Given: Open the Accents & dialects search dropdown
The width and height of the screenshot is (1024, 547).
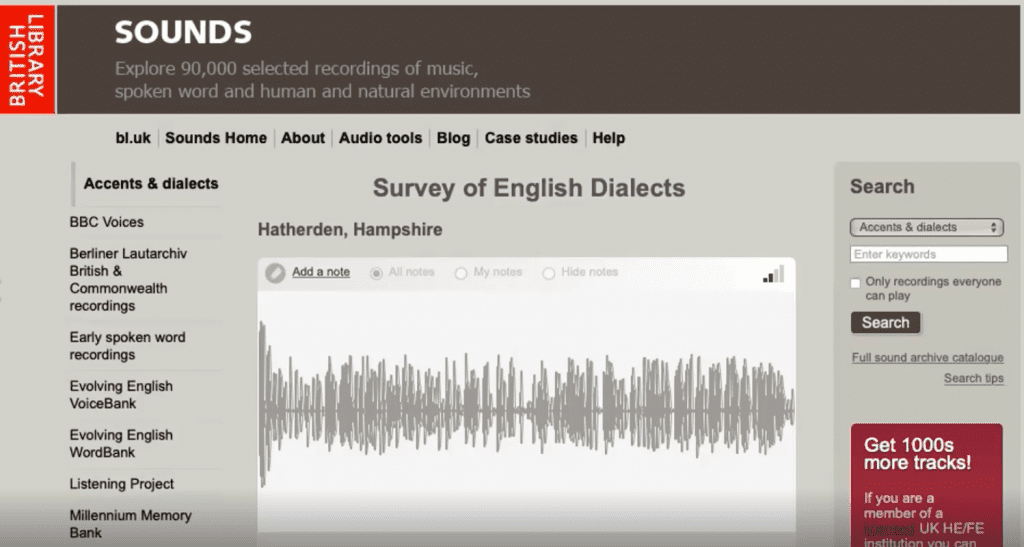Looking at the screenshot, I should tap(926, 227).
